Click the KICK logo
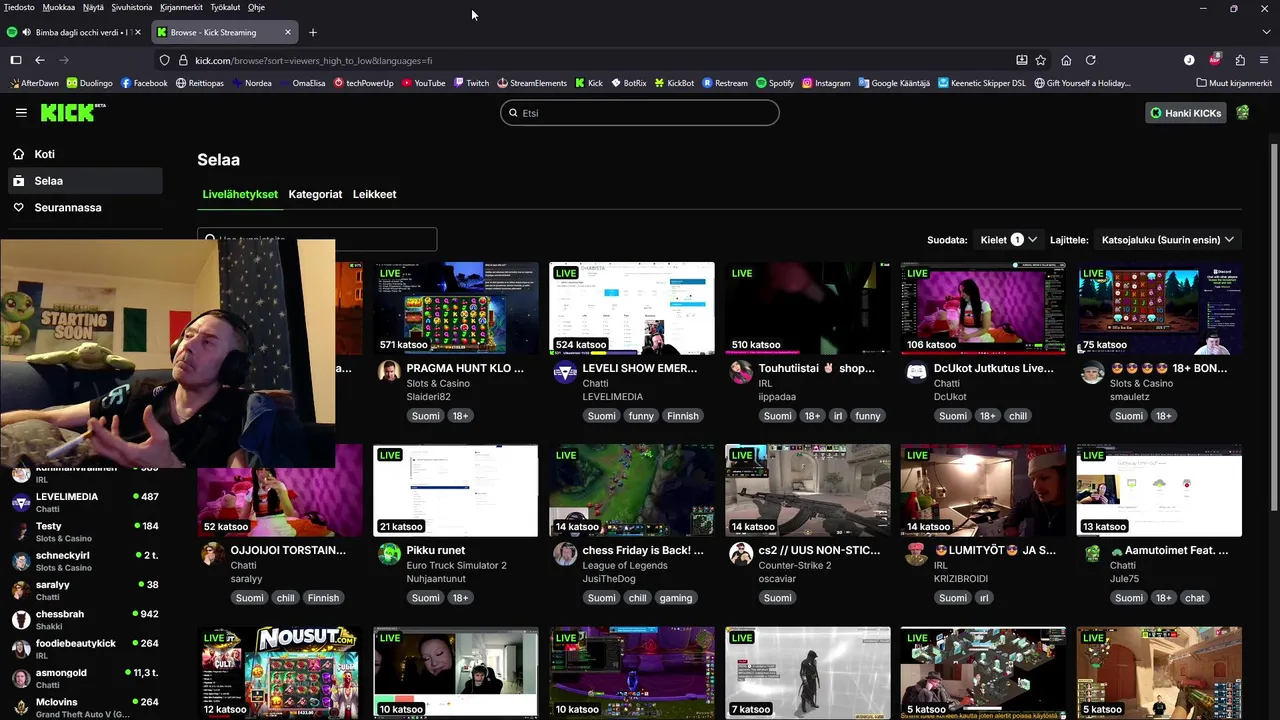The height and width of the screenshot is (720, 1280). [73, 112]
